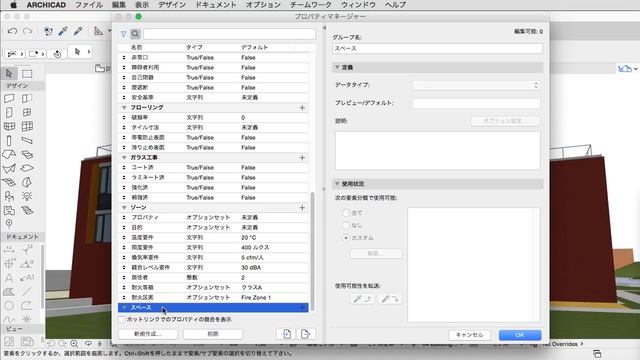Open the Apple menu
Image resolution: width=640 pixels, height=360 pixels.
13,5
